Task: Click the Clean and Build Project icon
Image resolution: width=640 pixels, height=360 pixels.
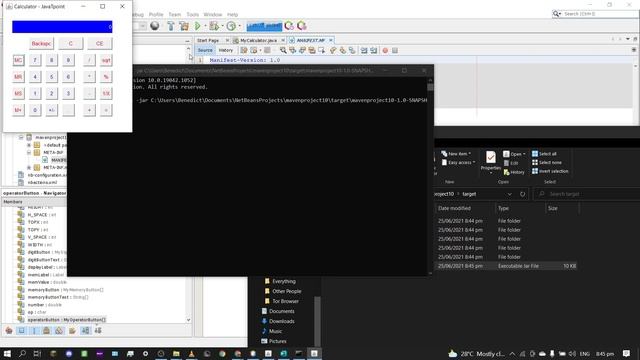Action: pos(184,26)
